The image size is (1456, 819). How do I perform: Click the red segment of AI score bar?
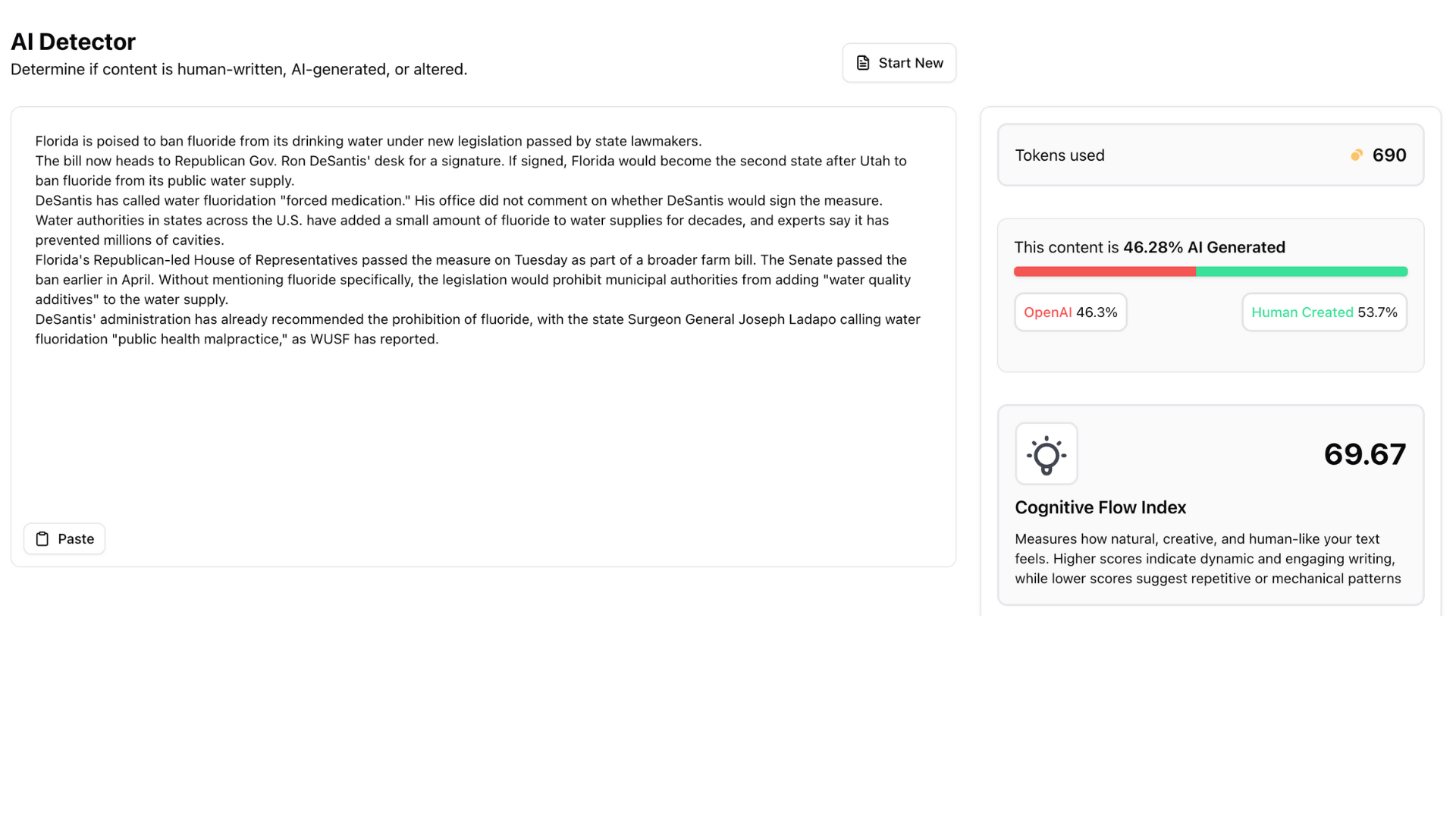point(1103,271)
